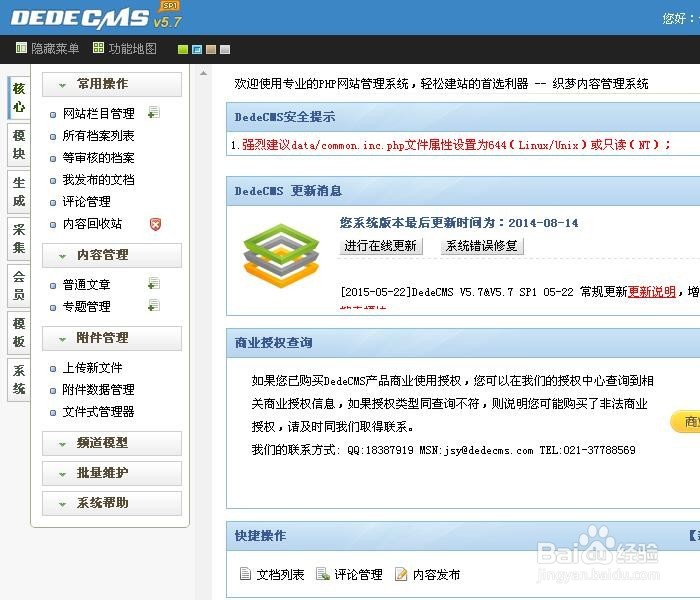Open 网站栏目管理 menu item

pos(98,114)
